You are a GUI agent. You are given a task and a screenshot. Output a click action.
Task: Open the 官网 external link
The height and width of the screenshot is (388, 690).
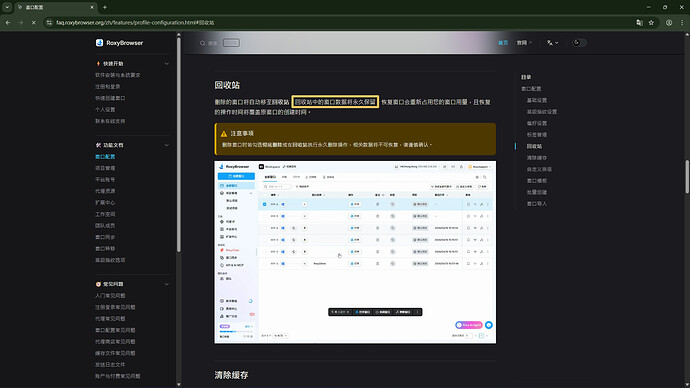pos(524,43)
